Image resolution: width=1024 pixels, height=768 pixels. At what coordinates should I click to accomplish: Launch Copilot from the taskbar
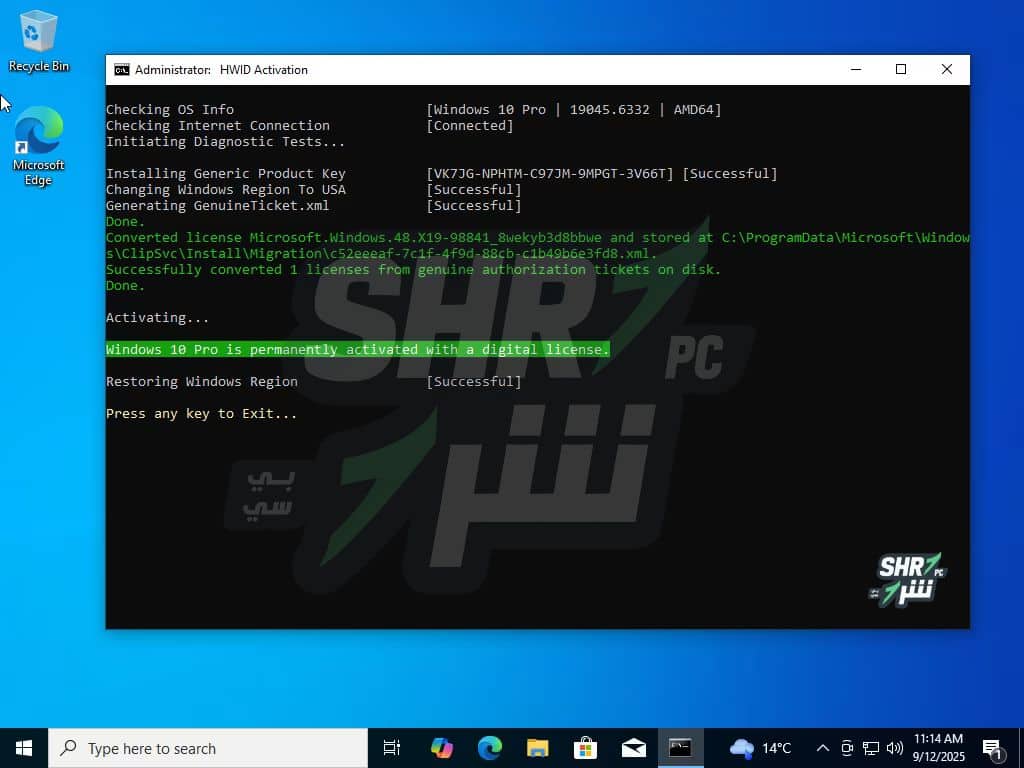(x=442, y=748)
